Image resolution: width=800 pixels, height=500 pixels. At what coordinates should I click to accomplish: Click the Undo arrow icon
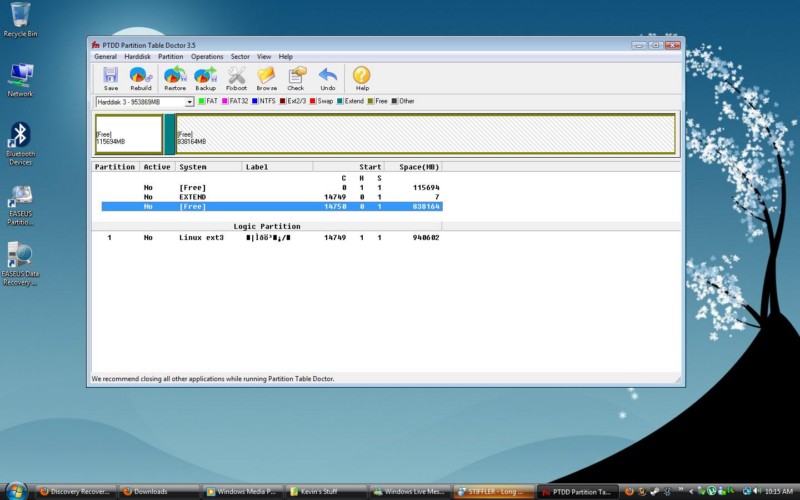(328, 78)
